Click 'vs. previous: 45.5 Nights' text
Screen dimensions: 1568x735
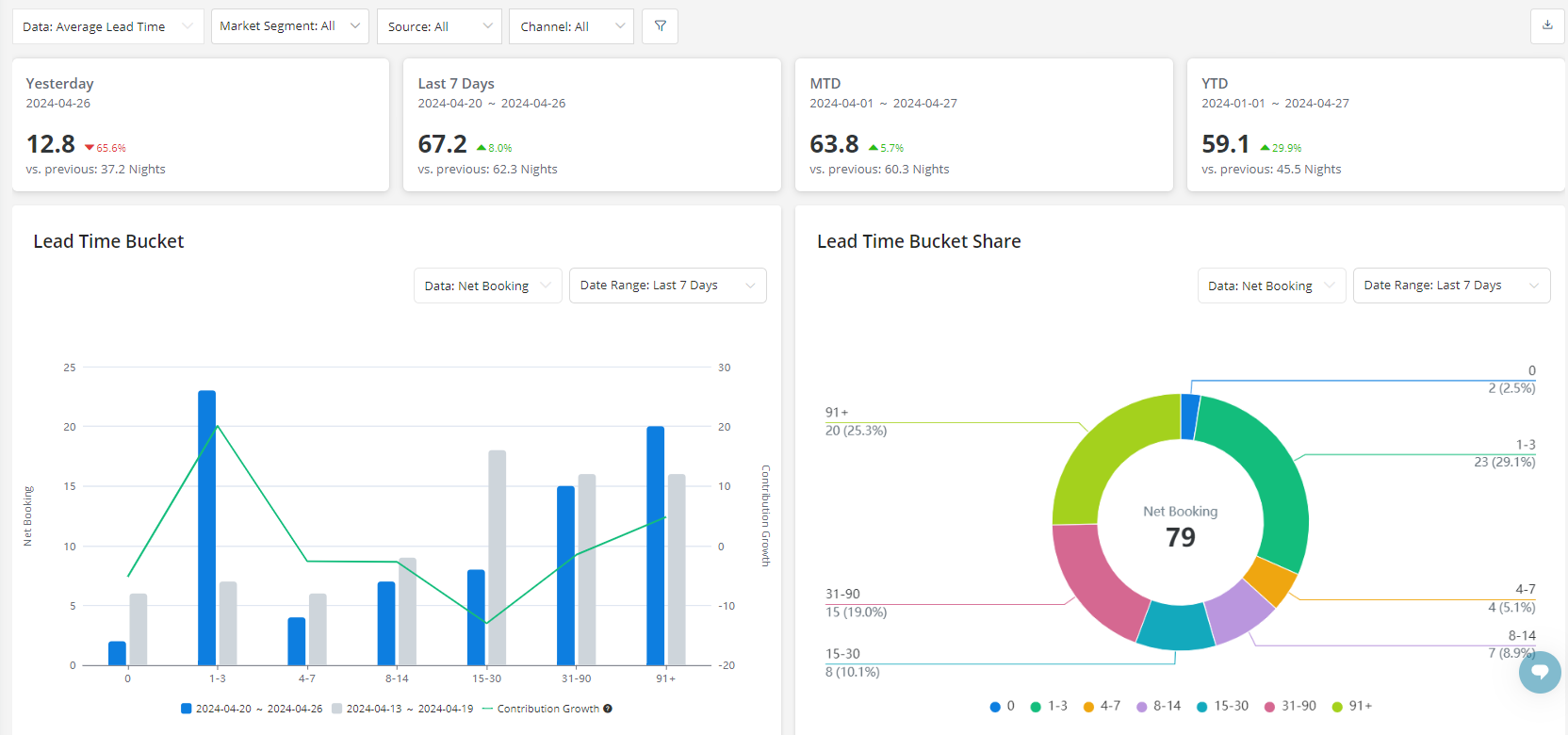[x=1271, y=170]
